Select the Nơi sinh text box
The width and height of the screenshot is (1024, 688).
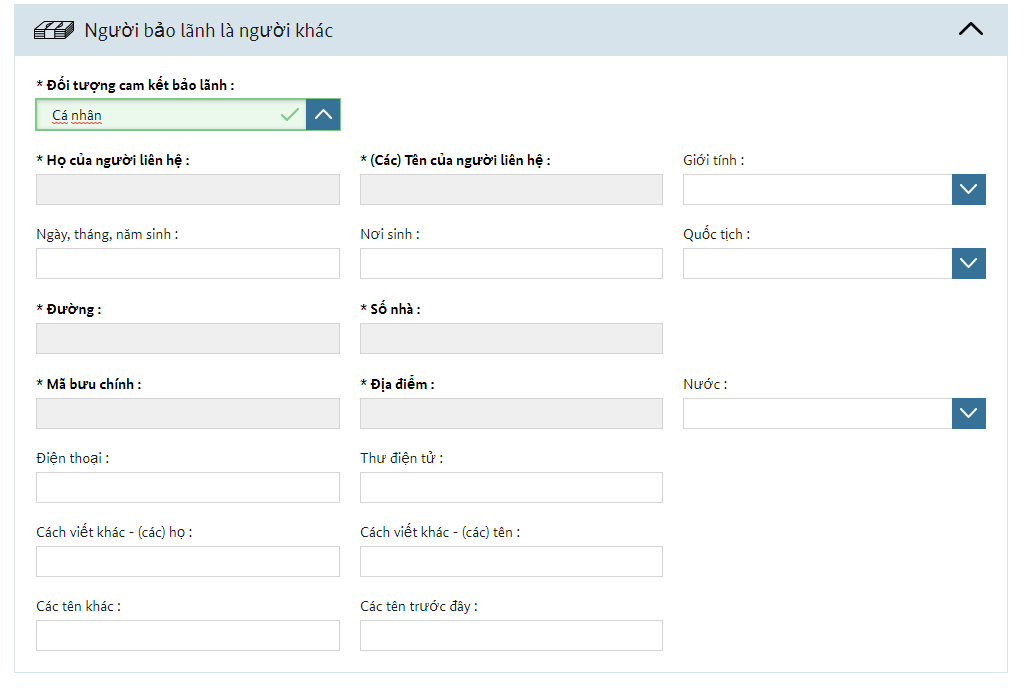(x=511, y=263)
